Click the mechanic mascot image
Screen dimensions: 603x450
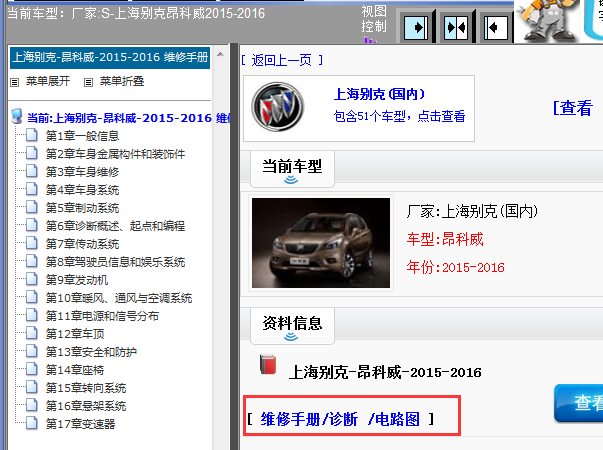click(547, 21)
